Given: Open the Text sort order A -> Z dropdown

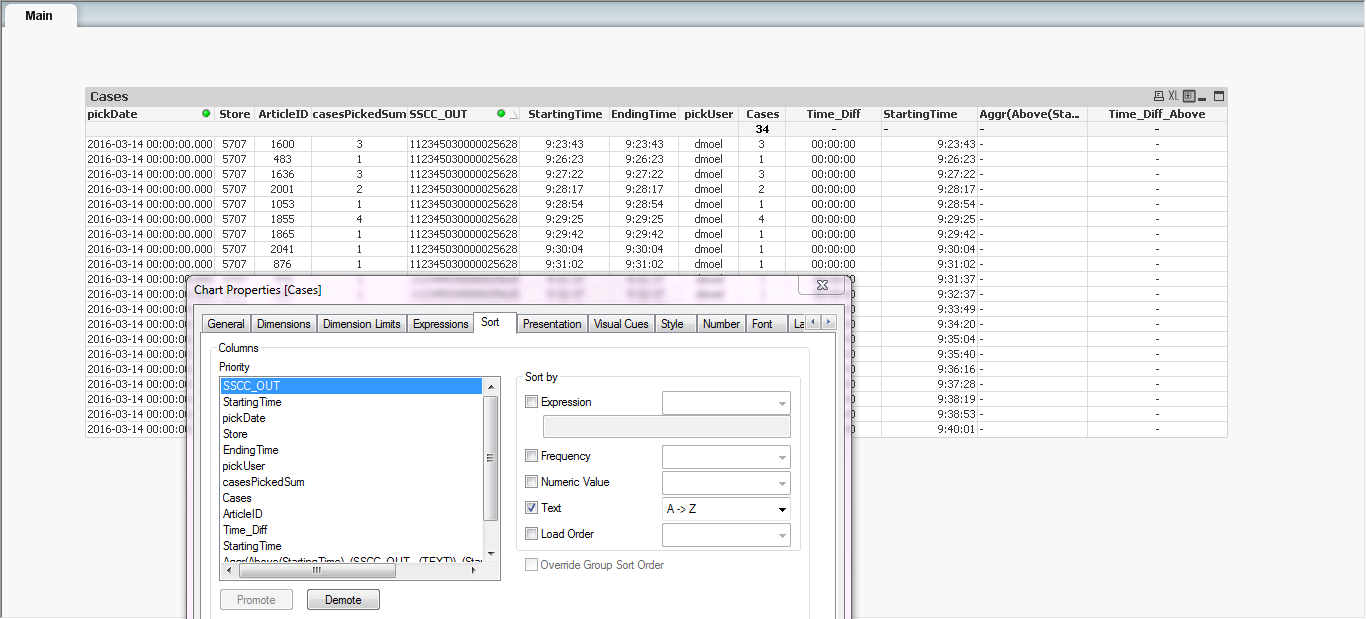Looking at the screenshot, I should click(x=780, y=509).
